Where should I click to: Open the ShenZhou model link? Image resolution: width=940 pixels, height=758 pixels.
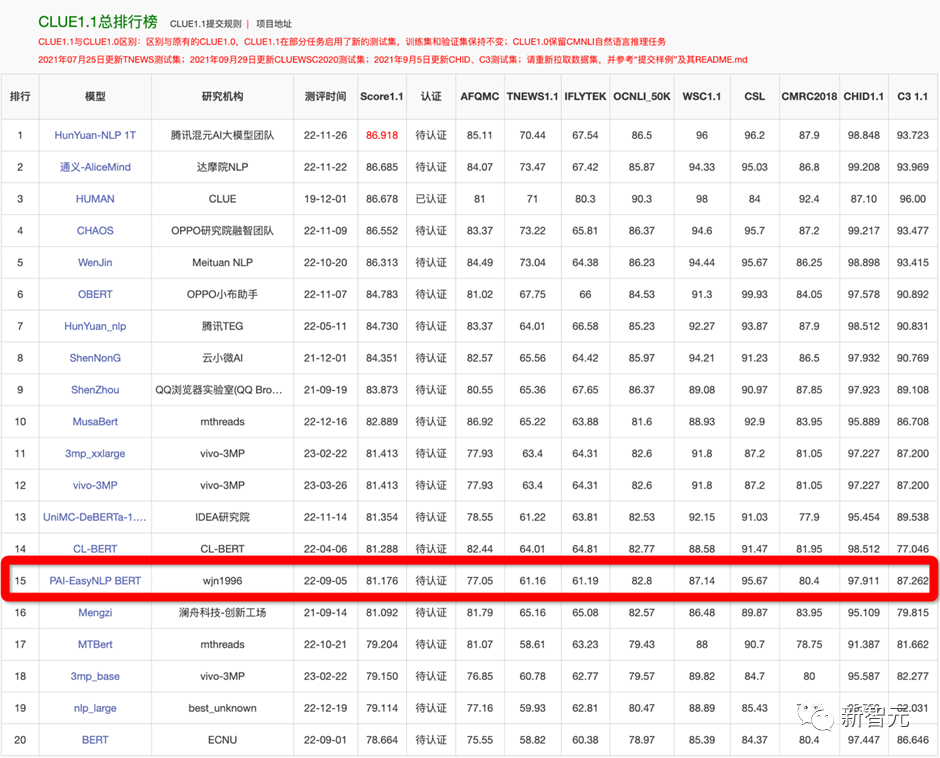coord(94,390)
